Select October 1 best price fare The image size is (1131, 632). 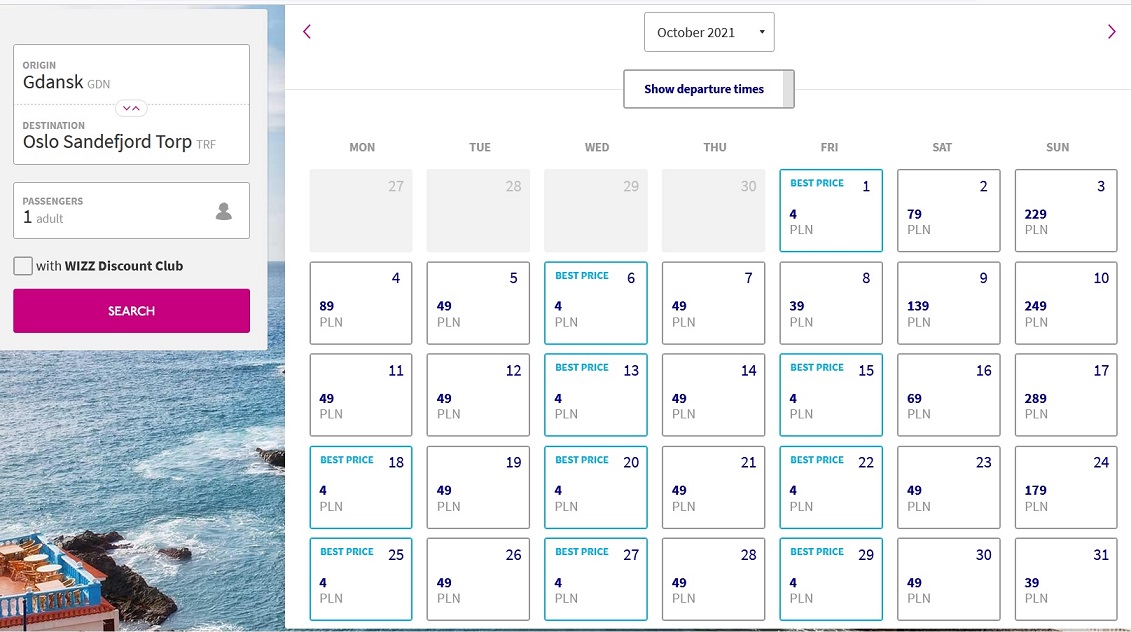point(831,211)
